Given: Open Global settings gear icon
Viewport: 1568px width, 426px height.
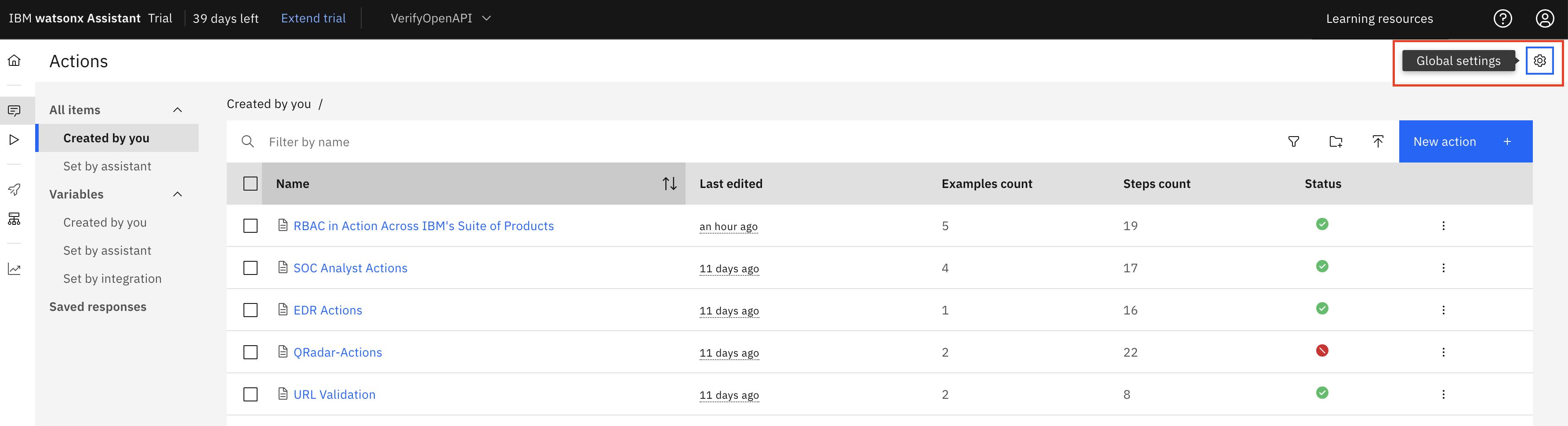Looking at the screenshot, I should click(1539, 61).
